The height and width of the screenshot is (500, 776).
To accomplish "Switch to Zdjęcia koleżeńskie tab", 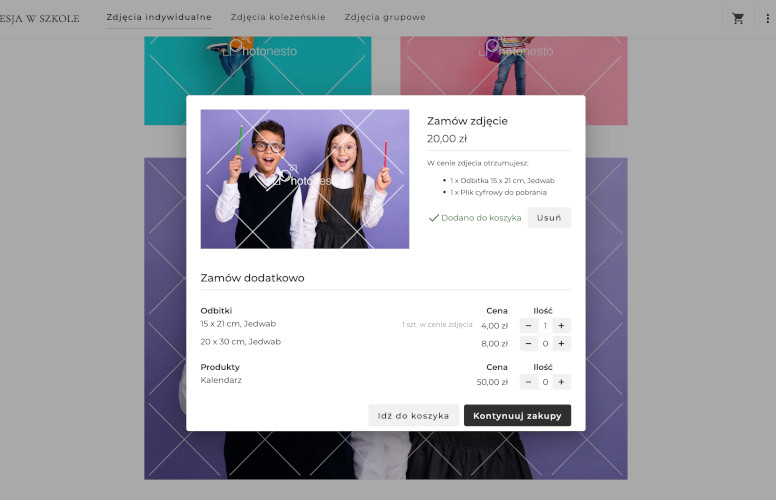I will click(x=278, y=17).
